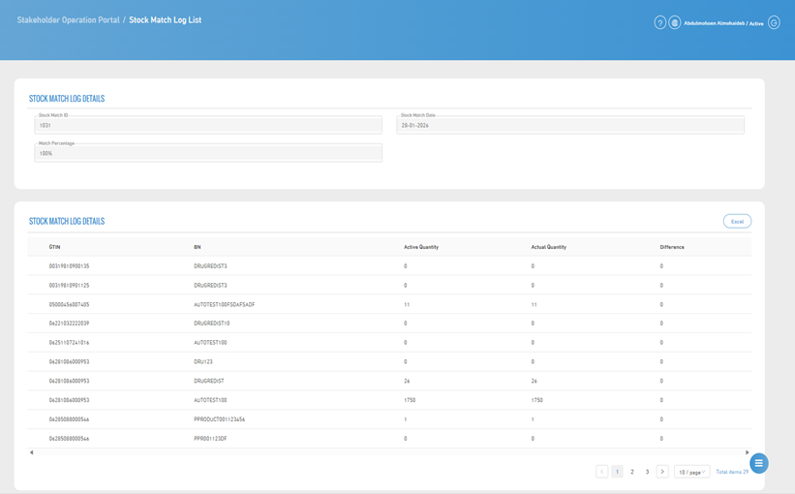Click the globe language icon
The image size is (795, 494).
[x=675, y=23]
